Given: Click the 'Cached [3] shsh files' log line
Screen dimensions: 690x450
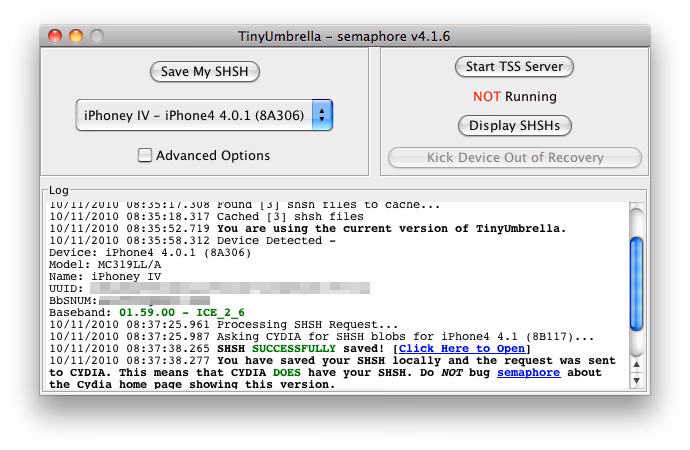Looking at the screenshot, I should 206,216.
